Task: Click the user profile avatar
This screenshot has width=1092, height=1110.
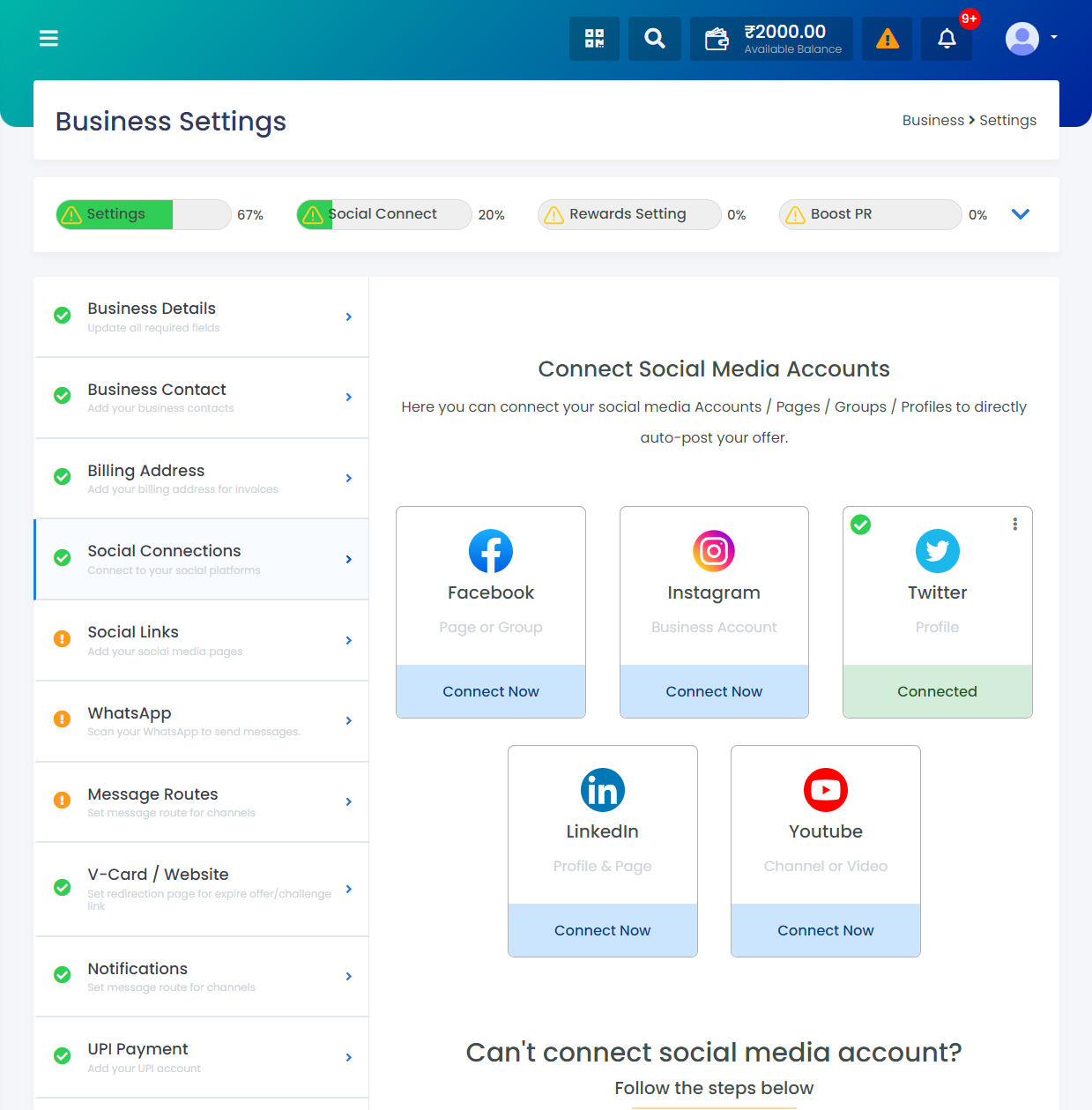Action: tap(1022, 39)
